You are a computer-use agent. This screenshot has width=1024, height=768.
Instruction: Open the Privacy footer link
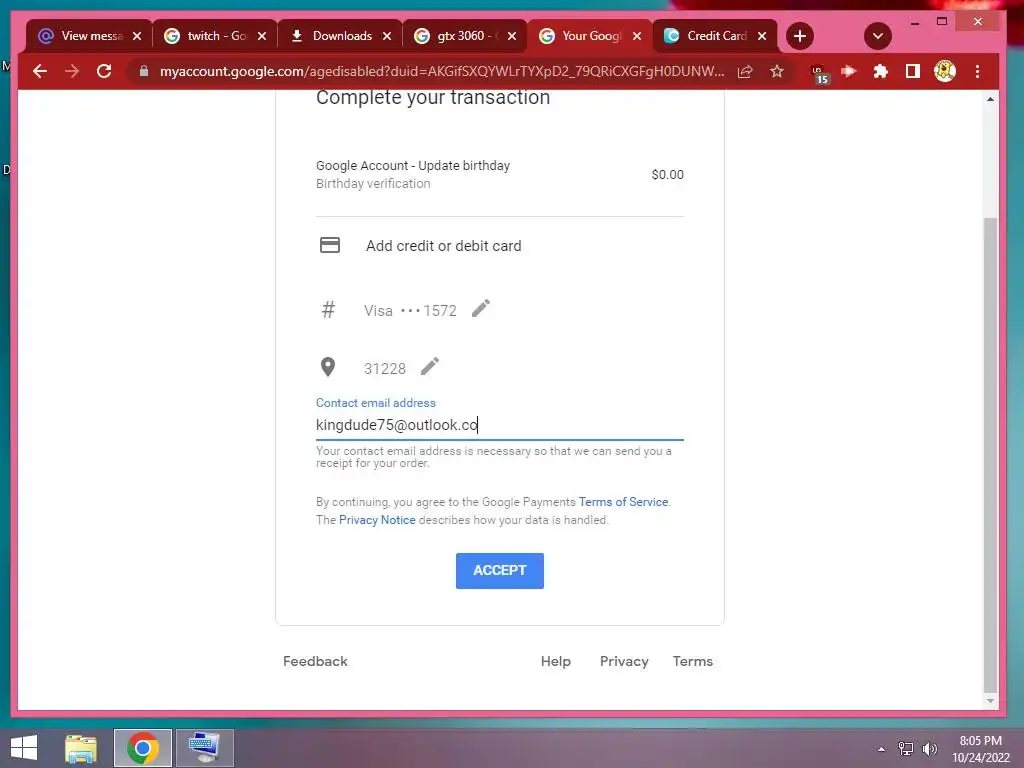624,662
